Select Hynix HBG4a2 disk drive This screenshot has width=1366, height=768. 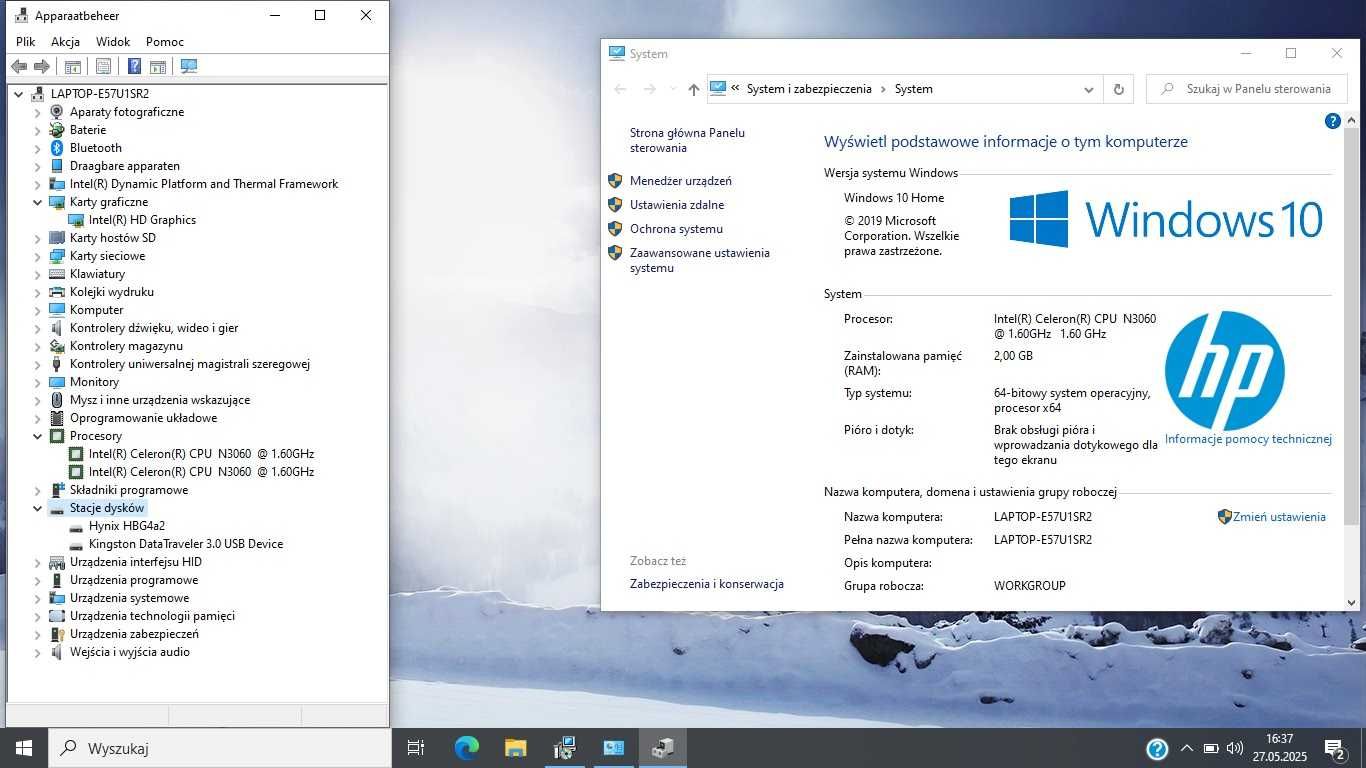(x=127, y=526)
